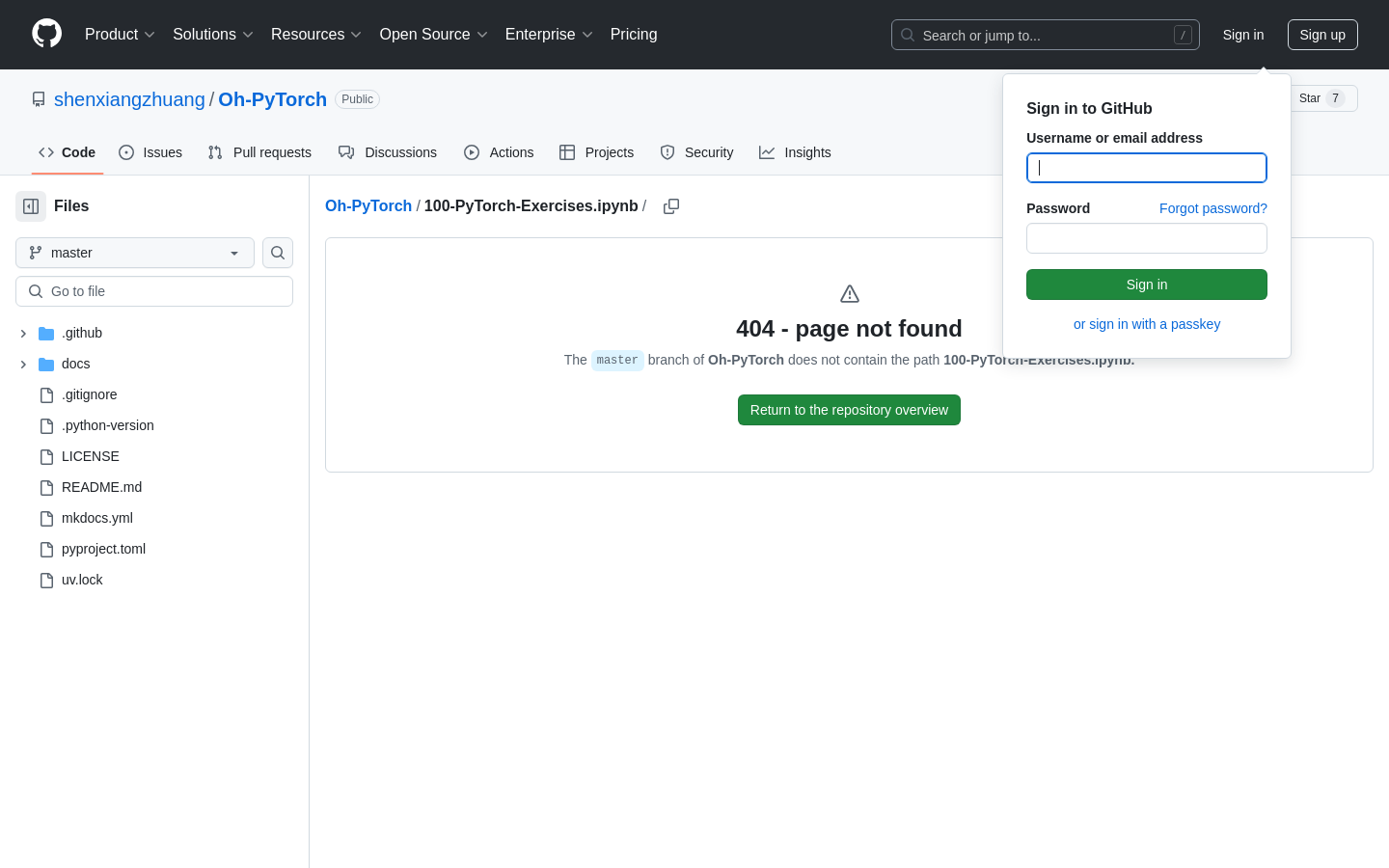Open the GitHub homepage logo

[46, 34]
